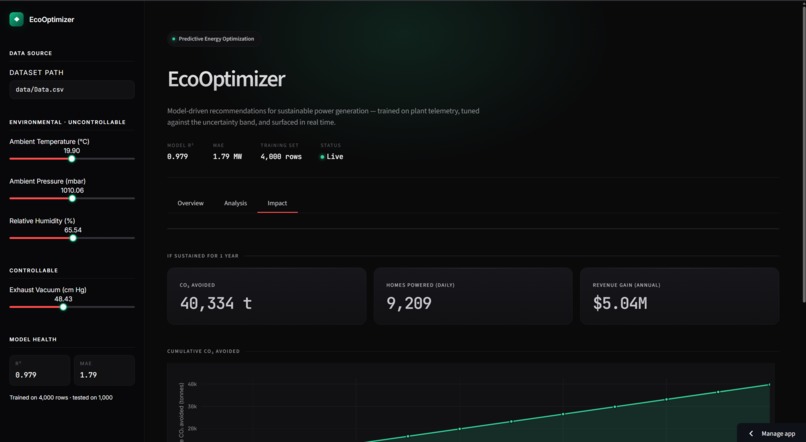Click the page vertical scrollbar
This screenshot has width=806, height=442.
(803, 154)
